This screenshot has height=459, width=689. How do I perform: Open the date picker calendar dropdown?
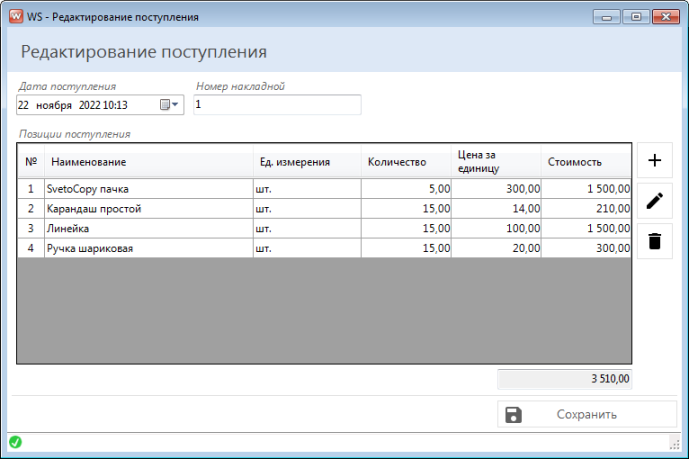(170, 105)
